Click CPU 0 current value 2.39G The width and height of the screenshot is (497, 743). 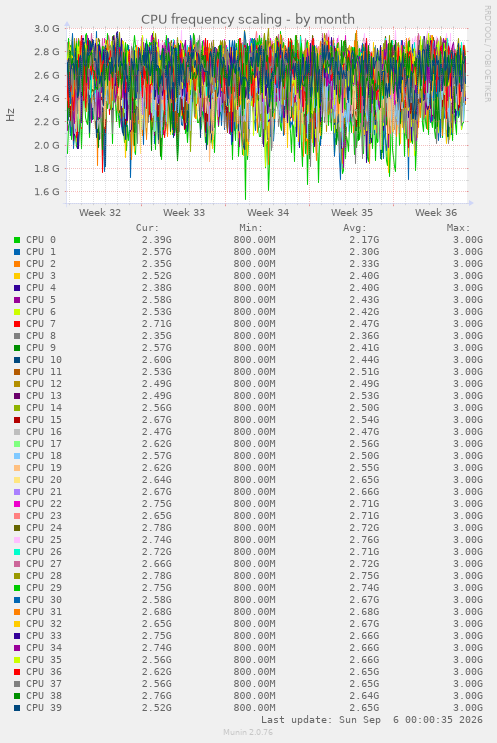[157, 240]
